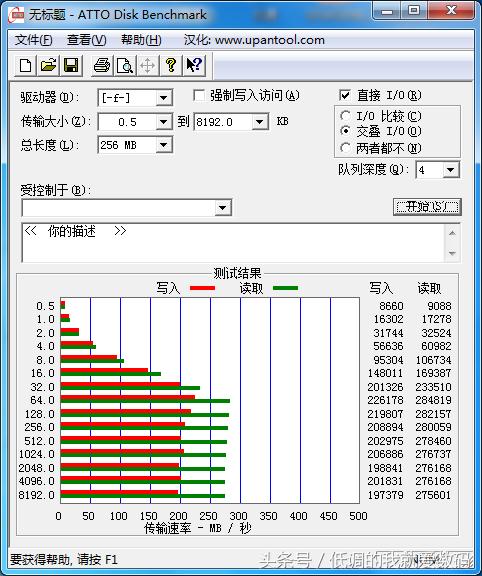Viewport: 482px width, 576px height.
Task: Close the ATTO Disk Benchmark window
Action: 451,11
